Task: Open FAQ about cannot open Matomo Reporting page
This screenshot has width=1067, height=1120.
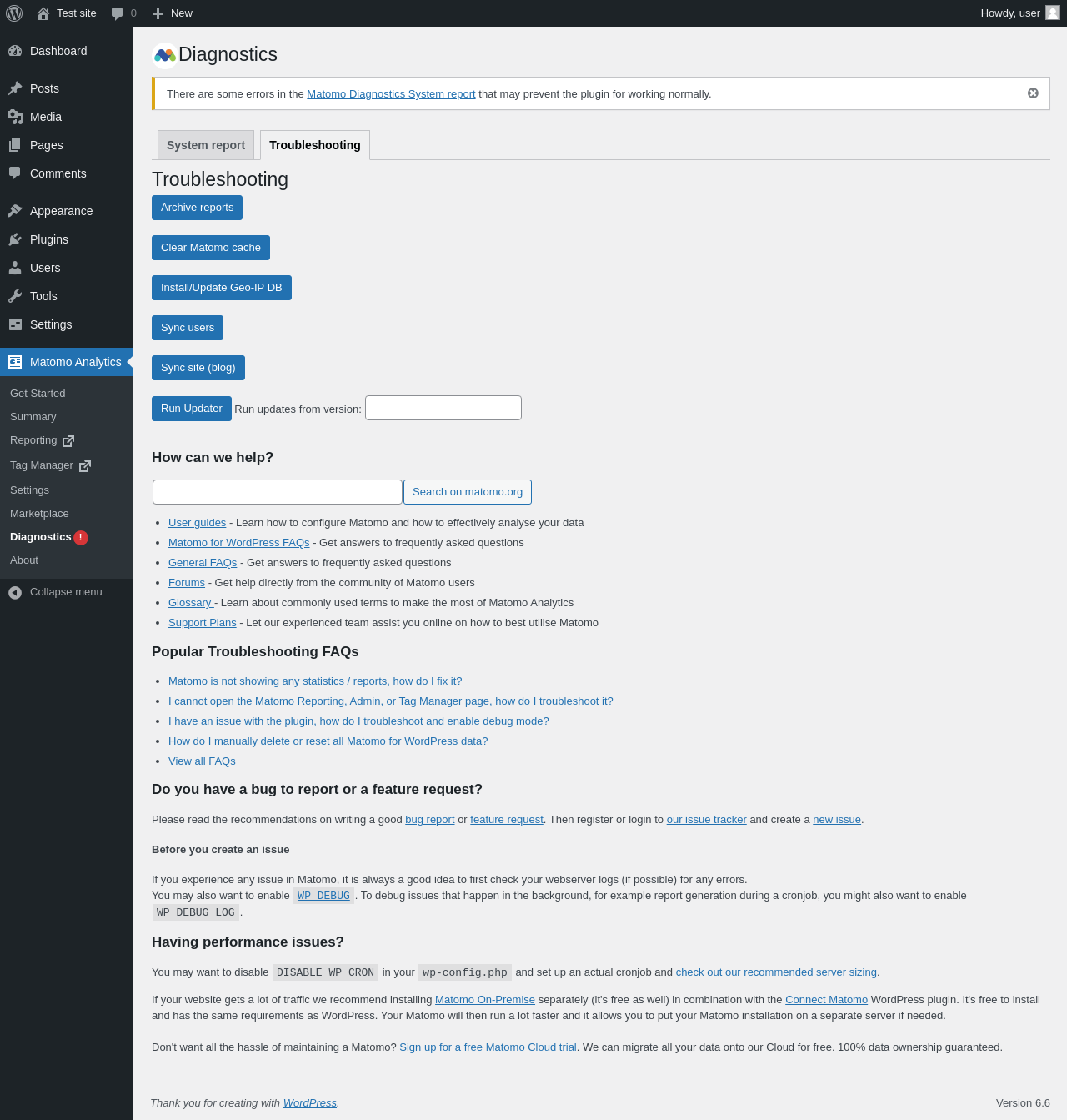Action: coord(391,701)
